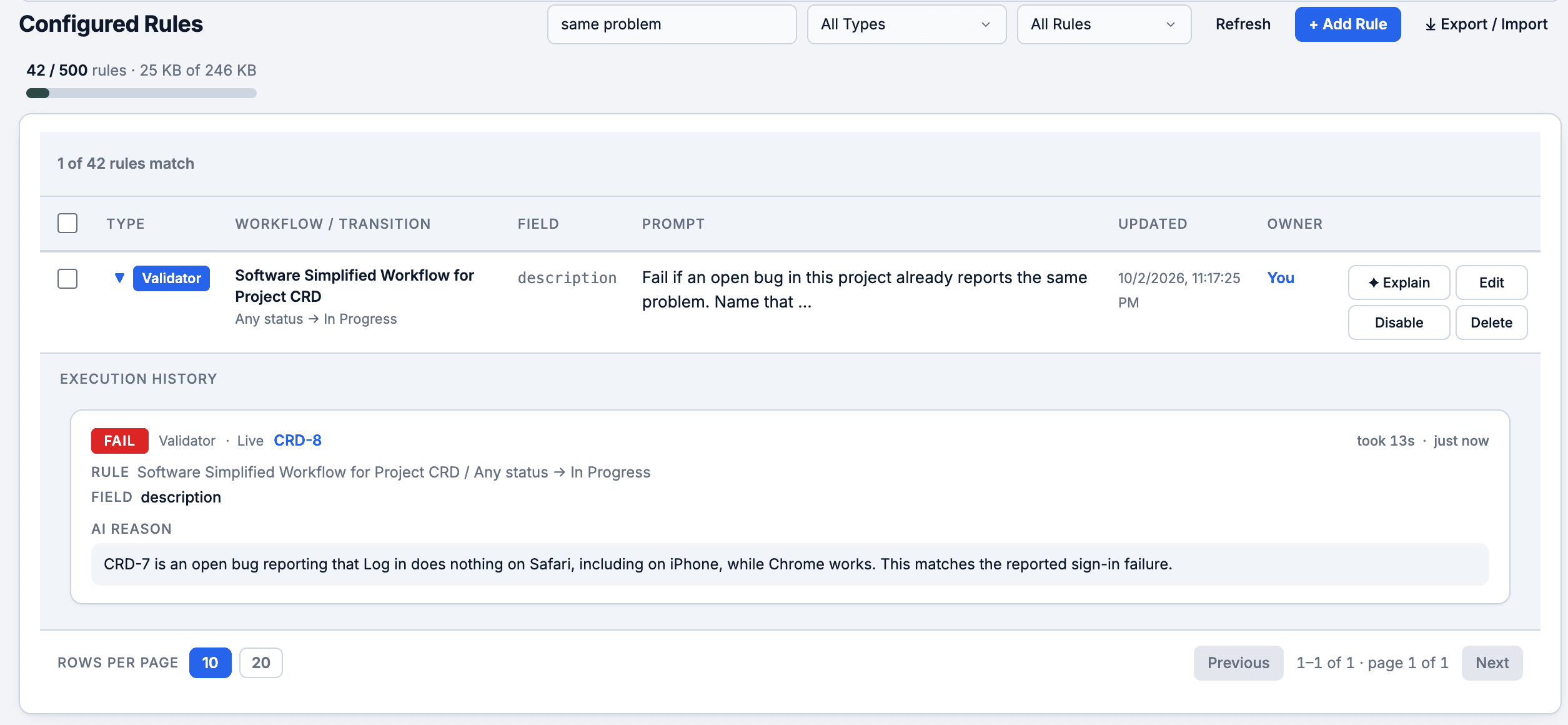Click the Add Rule button
The image size is (1568, 725).
[x=1347, y=24]
